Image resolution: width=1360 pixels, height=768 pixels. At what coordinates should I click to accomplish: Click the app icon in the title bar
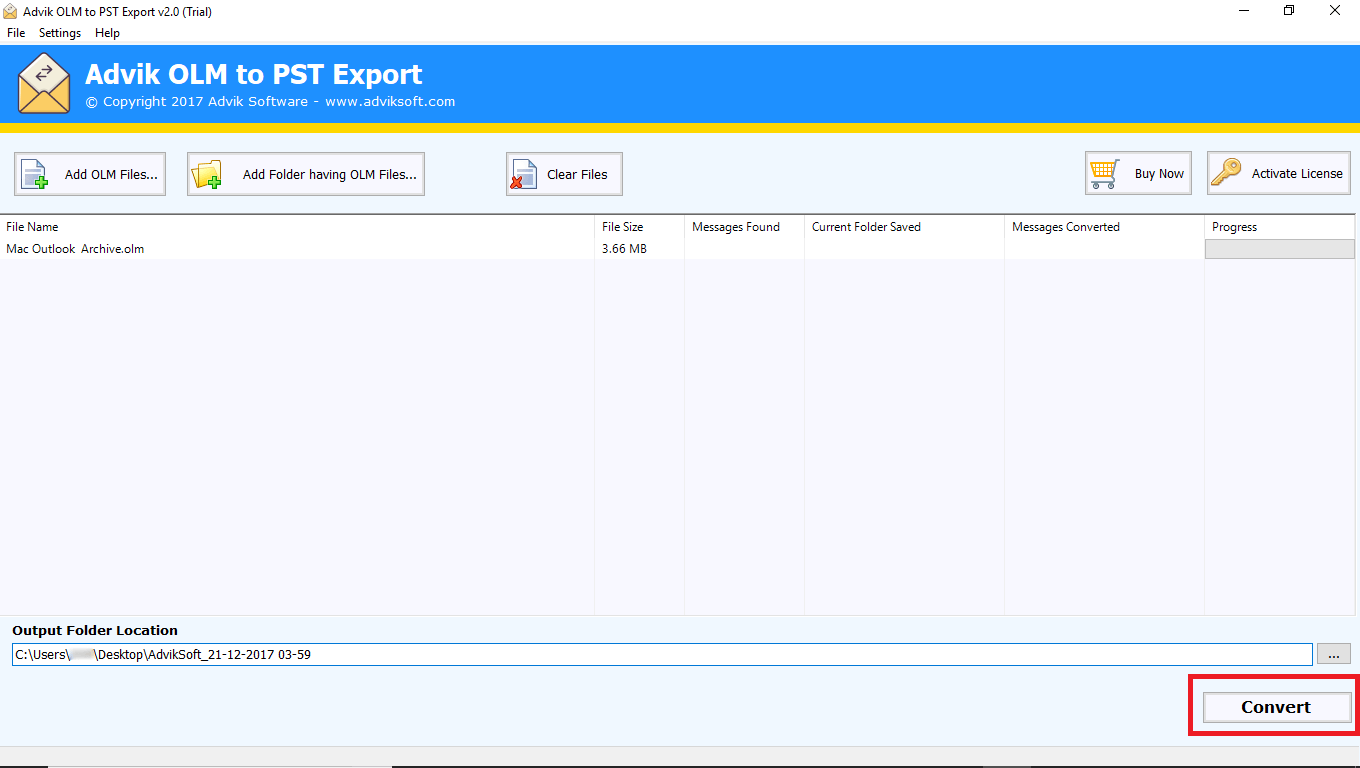click(11, 12)
